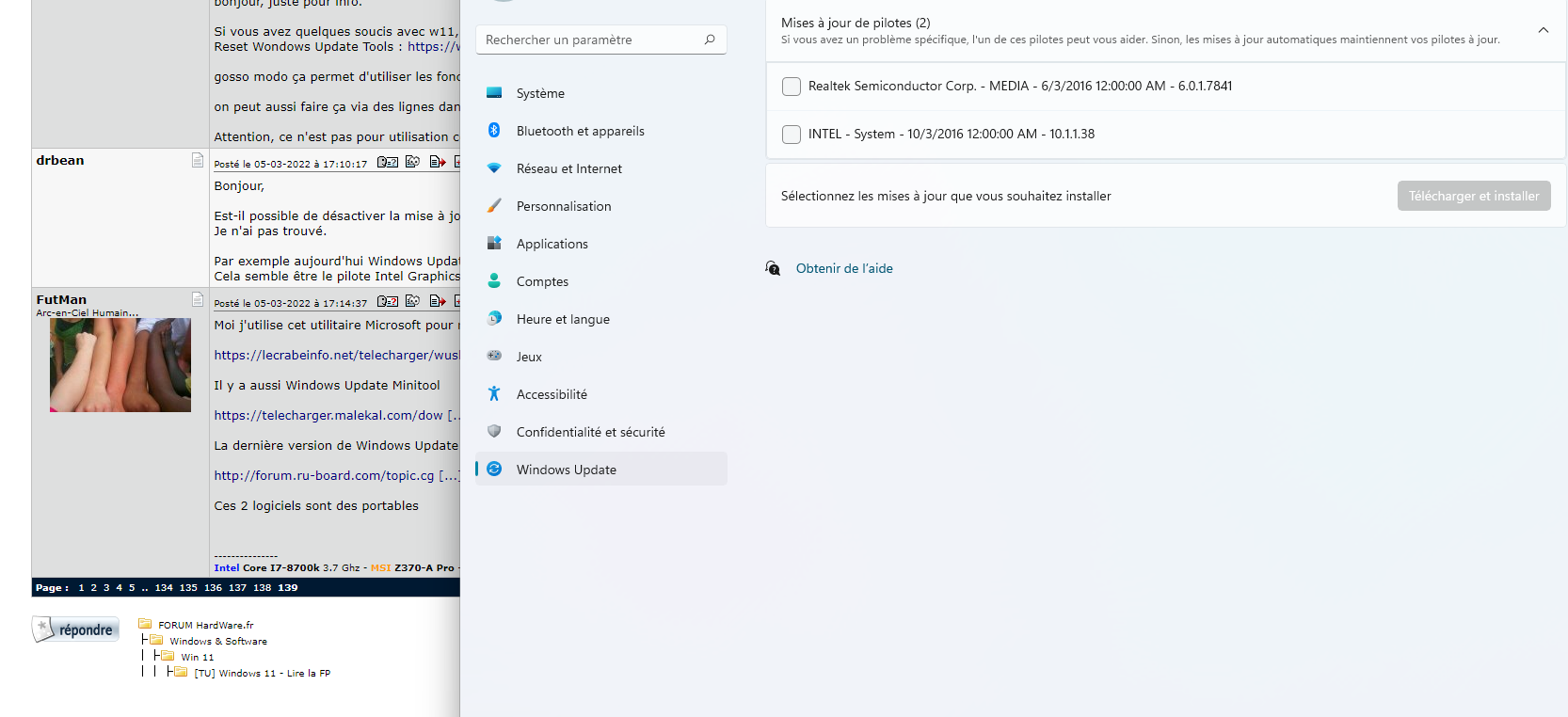Click the Confidentialité et sécurité shield icon
1568x717 pixels.
click(494, 432)
